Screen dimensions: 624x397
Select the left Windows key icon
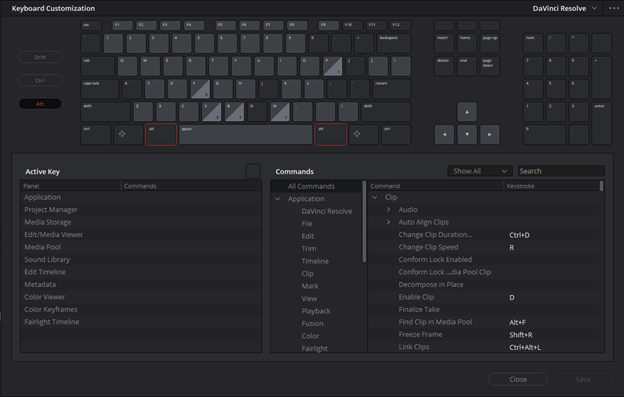[x=122, y=134]
